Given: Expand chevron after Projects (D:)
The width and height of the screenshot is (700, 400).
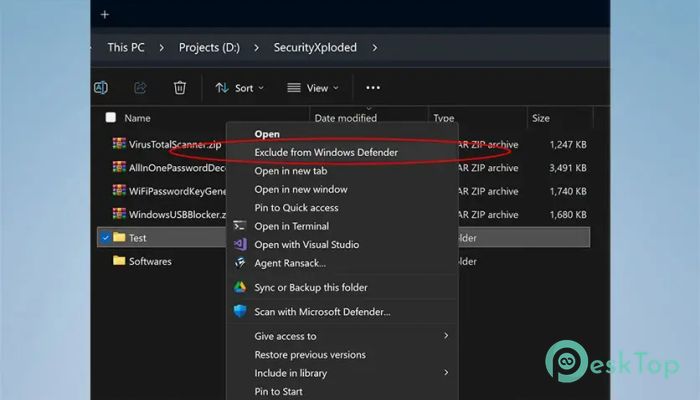Looking at the screenshot, I should point(256,48).
